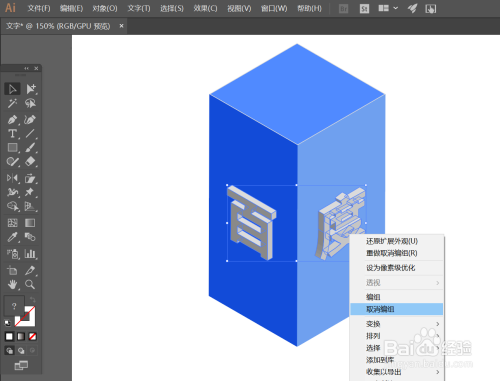500x381 pixels.
Task: Select the Artboard tool
Action: tap(12, 270)
